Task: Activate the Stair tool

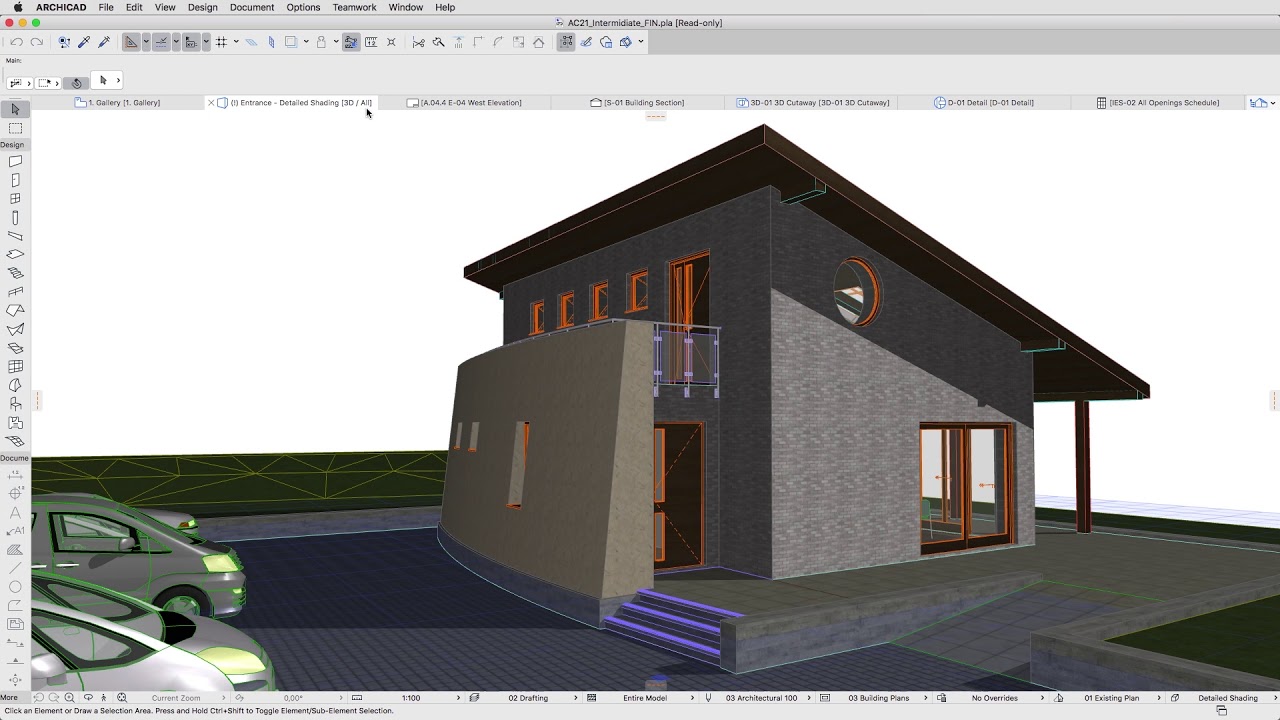Action: coord(15,273)
